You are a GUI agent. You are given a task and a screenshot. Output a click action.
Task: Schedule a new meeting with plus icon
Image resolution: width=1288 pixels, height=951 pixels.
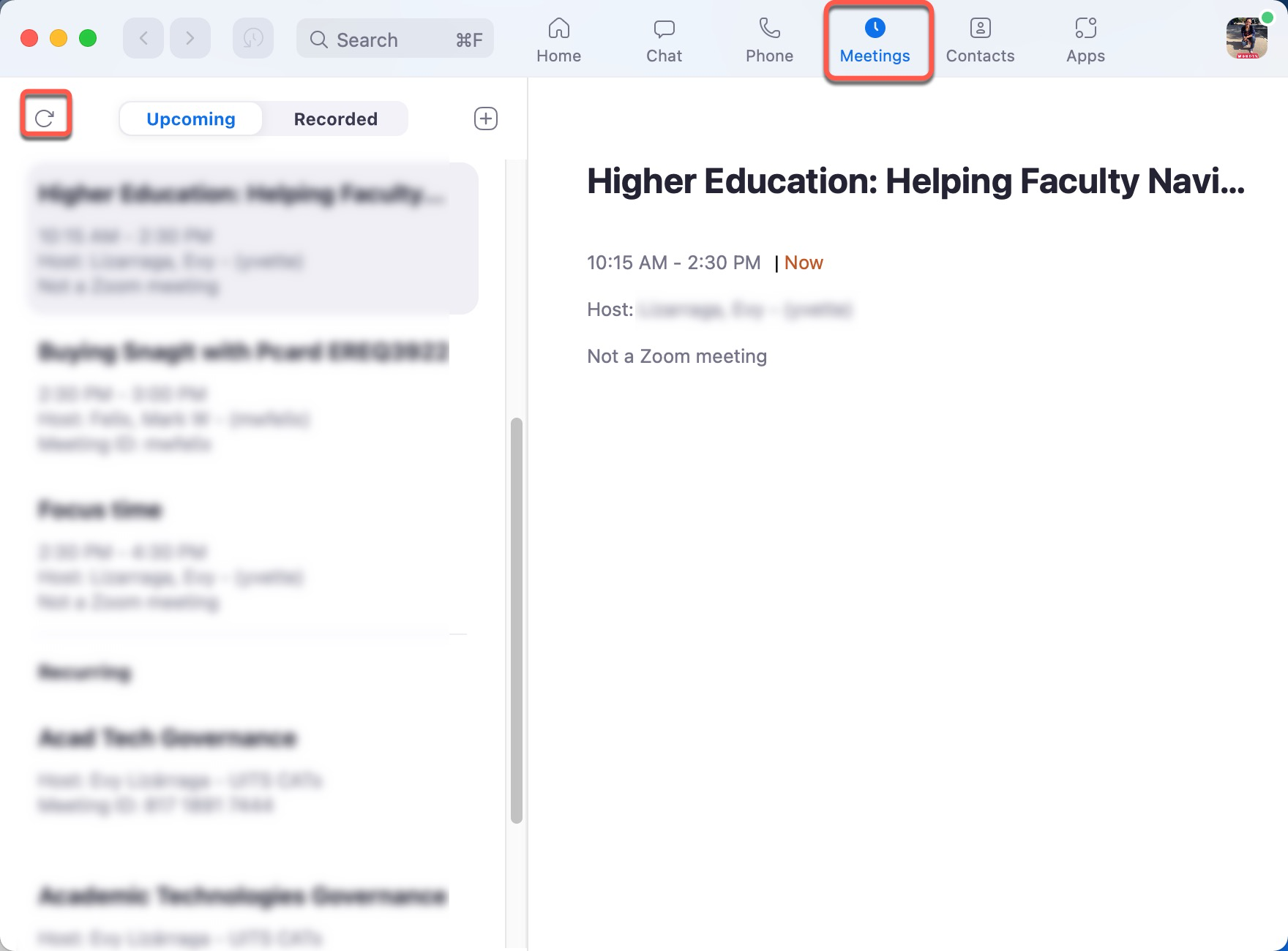click(x=486, y=119)
